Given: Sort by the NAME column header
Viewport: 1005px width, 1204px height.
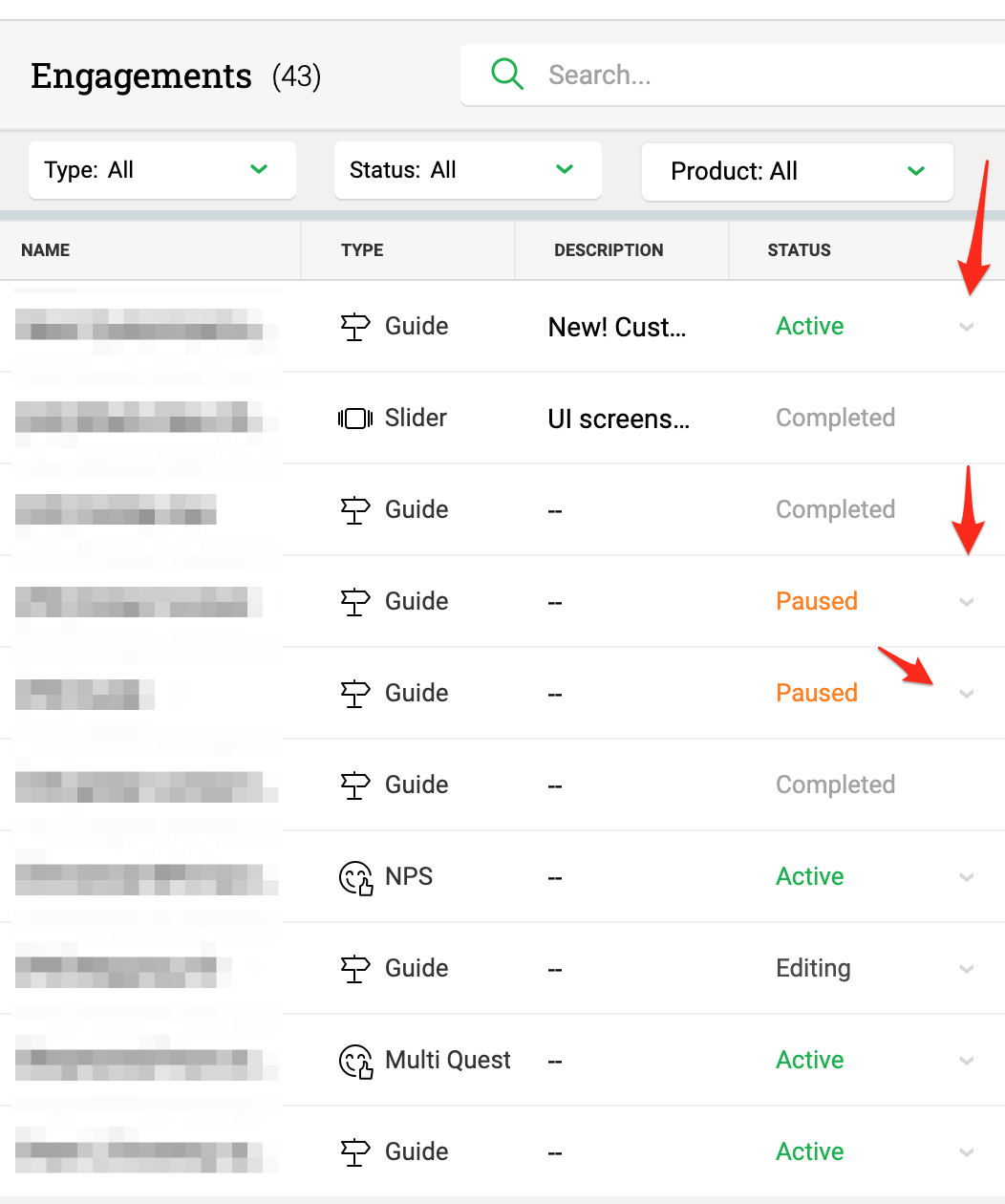Looking at the screenshot, I should [46, 250].
